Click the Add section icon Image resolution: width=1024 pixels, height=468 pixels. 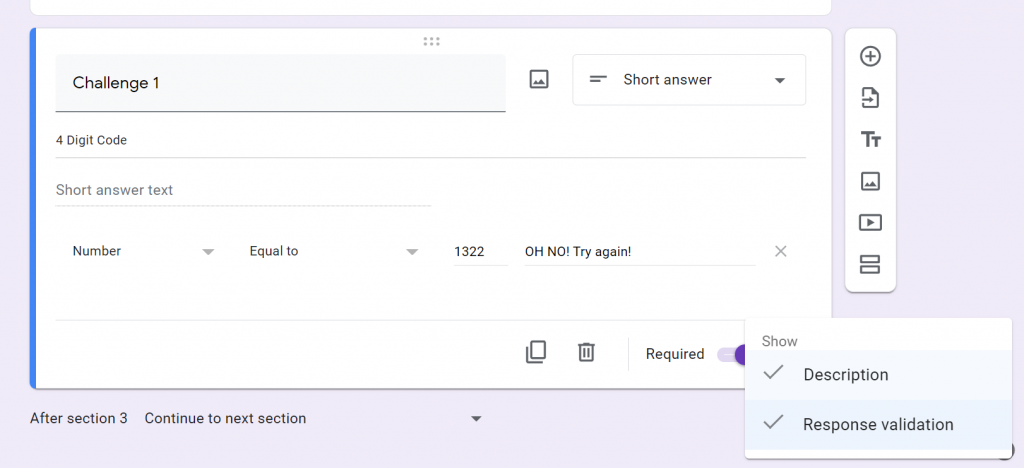coord(870,264)
